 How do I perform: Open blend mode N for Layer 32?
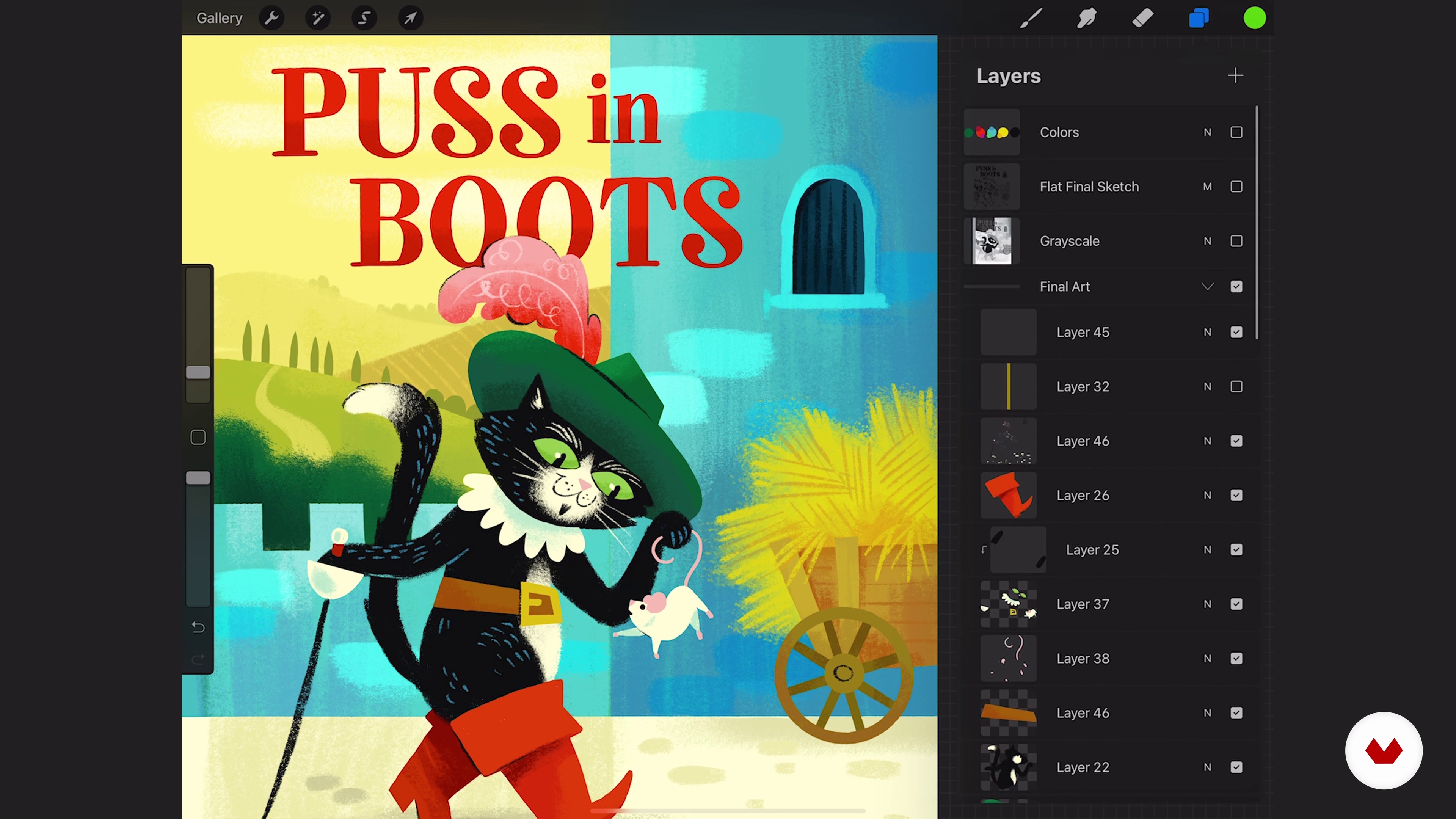coord(1207,387)
